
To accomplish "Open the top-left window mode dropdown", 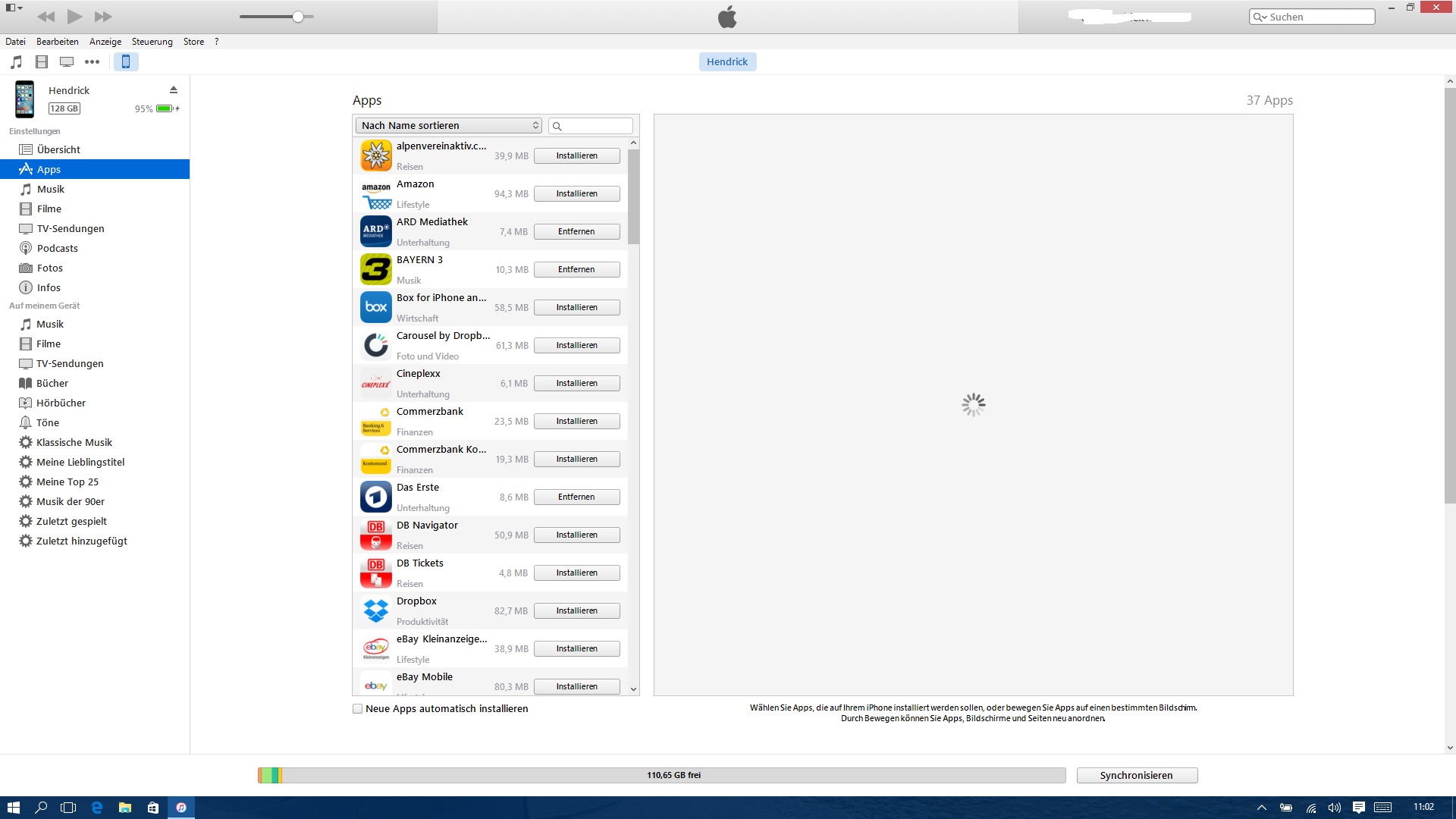I will (14, 8).
